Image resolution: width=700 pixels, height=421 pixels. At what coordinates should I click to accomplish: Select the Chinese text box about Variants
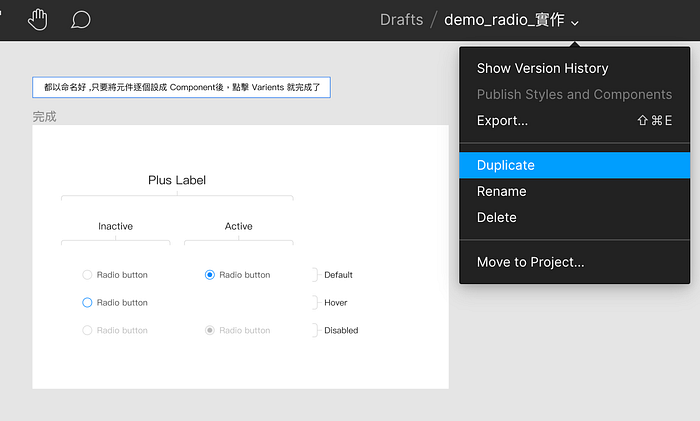click(181, 87)
